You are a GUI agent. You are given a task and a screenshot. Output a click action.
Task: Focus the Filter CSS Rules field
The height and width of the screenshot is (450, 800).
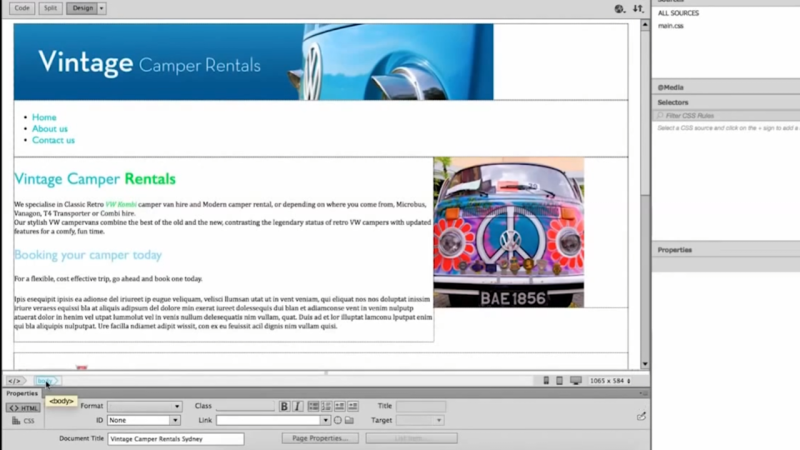[x=729, y=116]
